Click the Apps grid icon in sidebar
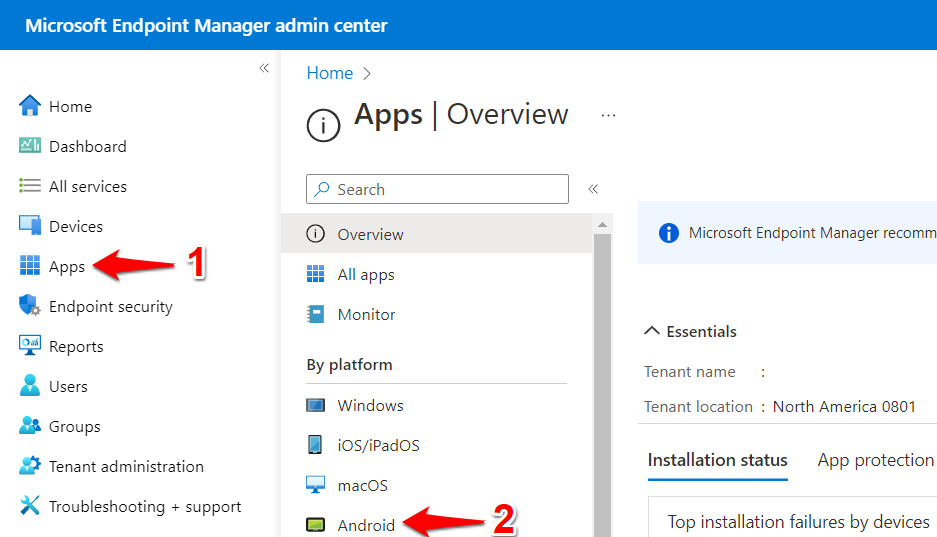Image resolution: width=937 pixels, height=537 pixels. pos(30,265)
